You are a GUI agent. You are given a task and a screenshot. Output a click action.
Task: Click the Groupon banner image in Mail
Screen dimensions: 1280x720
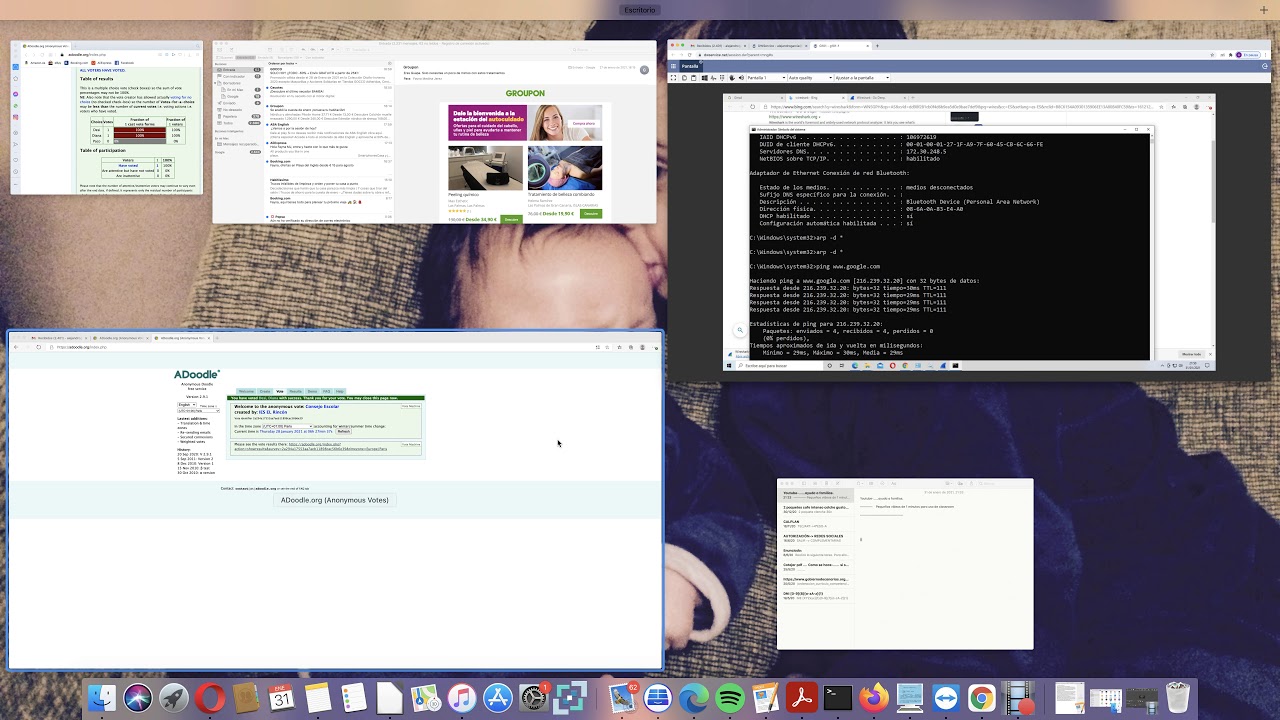[x=525, y=123]
